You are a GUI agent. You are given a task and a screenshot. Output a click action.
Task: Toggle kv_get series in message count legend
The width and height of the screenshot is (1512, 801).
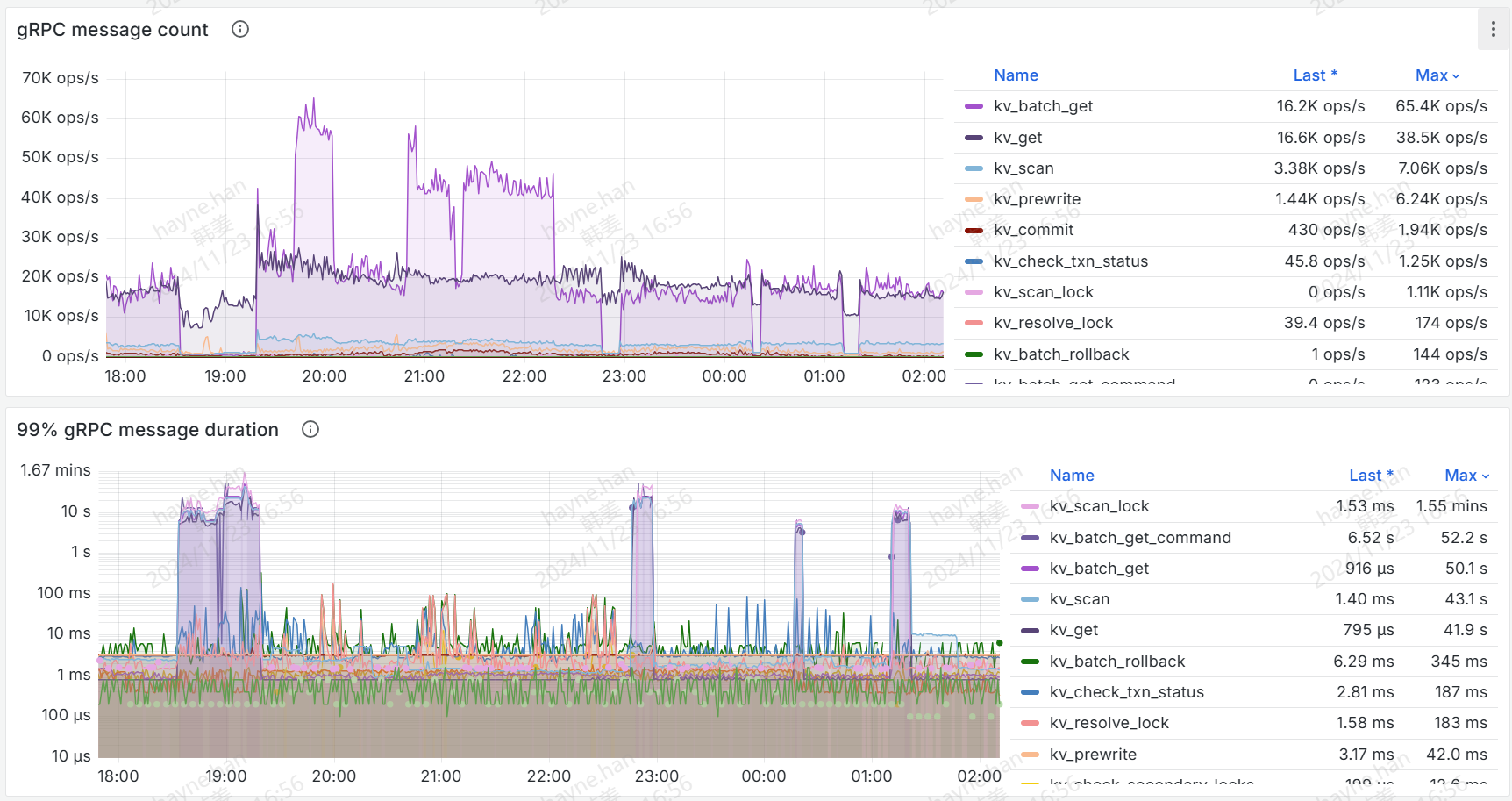click(x=1017, y=138)
